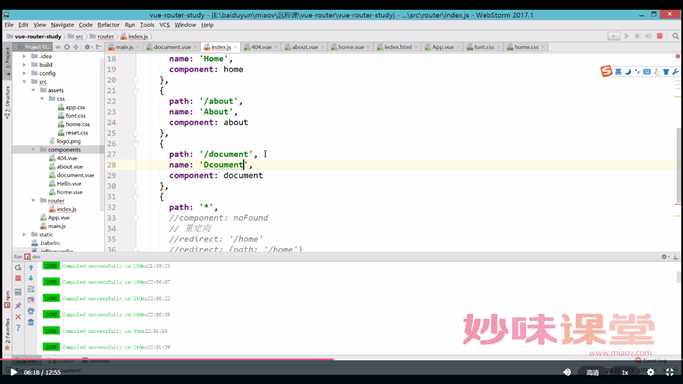Toggle the video player volume mute icon
The image size is (683, 384).
coord(567,372)
